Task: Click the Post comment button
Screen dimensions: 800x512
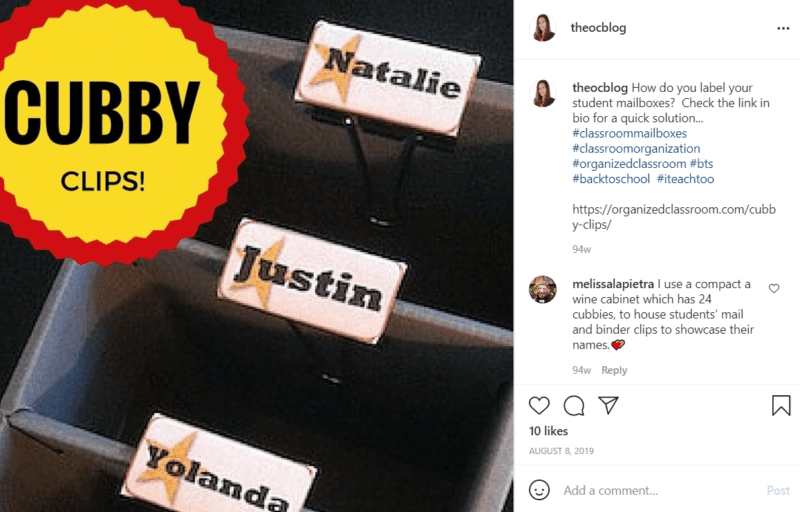Action: pos(778,490)
